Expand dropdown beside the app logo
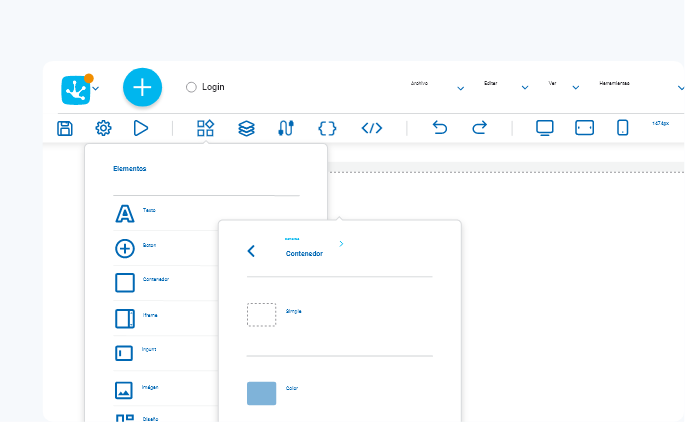Image resolution: width=685 pixels, height=422 pixels. click(96, 89)
